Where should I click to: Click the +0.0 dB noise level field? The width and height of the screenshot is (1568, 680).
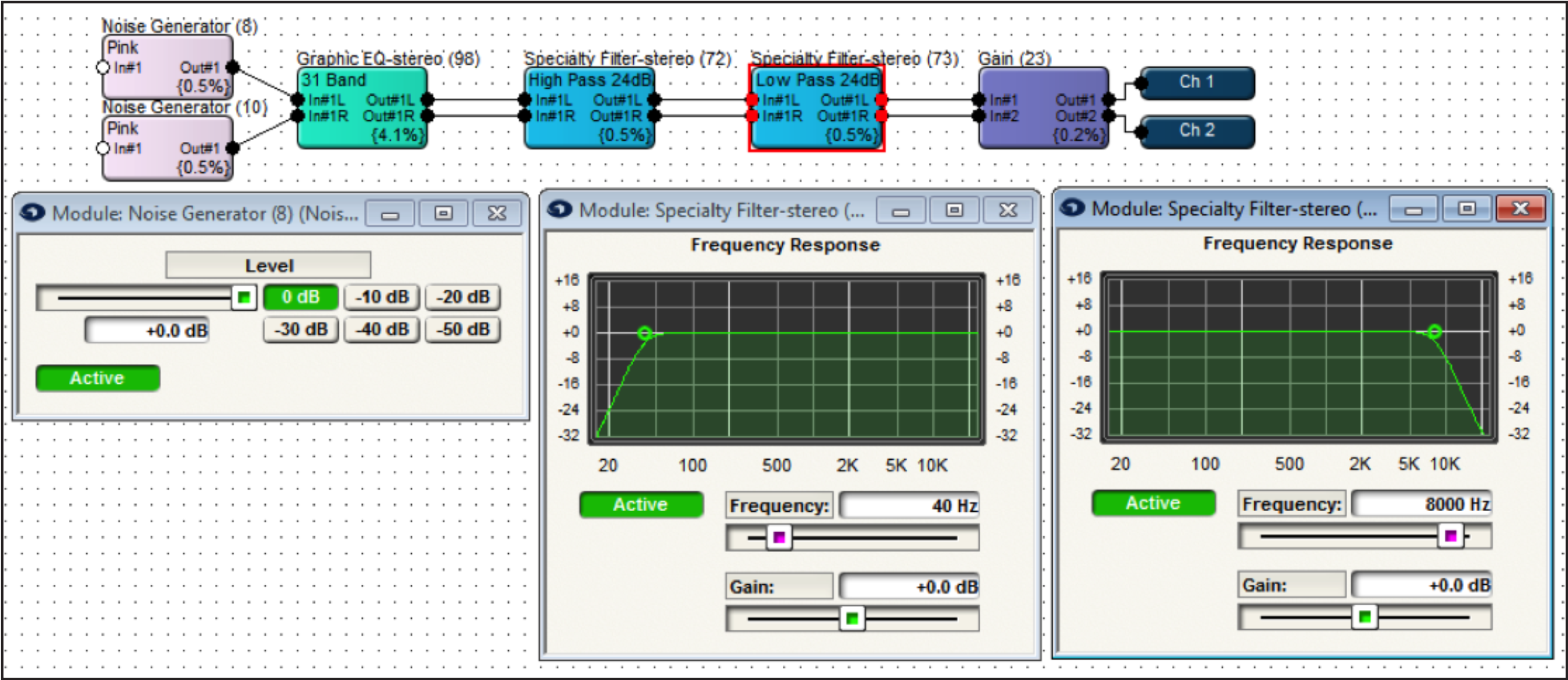pyautogui.click(x=147, y=330)
